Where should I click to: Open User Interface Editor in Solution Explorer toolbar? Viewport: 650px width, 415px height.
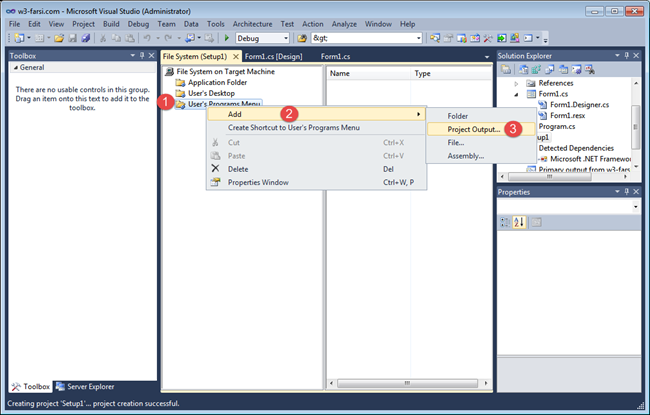click(x=563, y=70)
